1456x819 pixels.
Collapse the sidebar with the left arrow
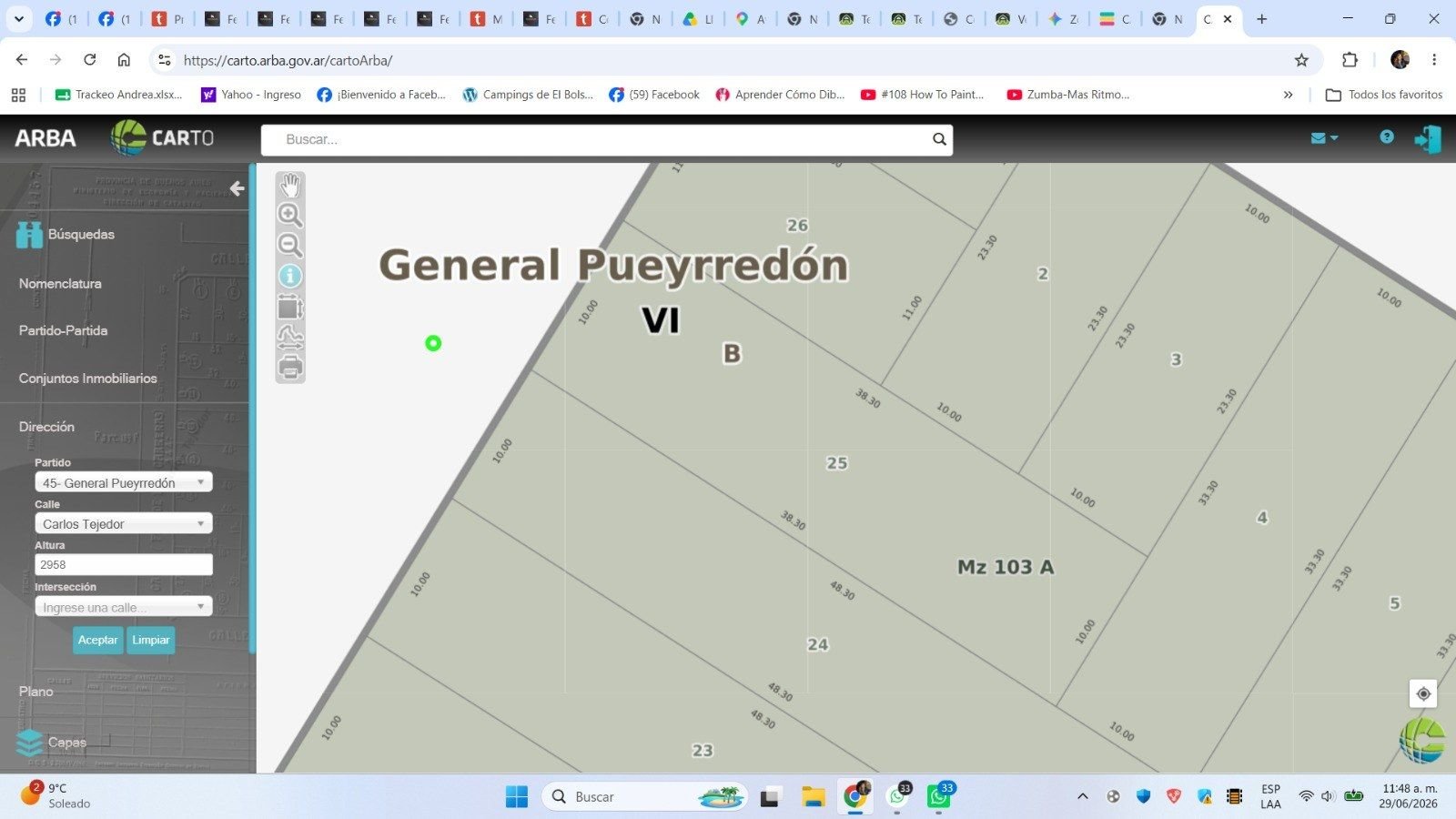point(237,188)
